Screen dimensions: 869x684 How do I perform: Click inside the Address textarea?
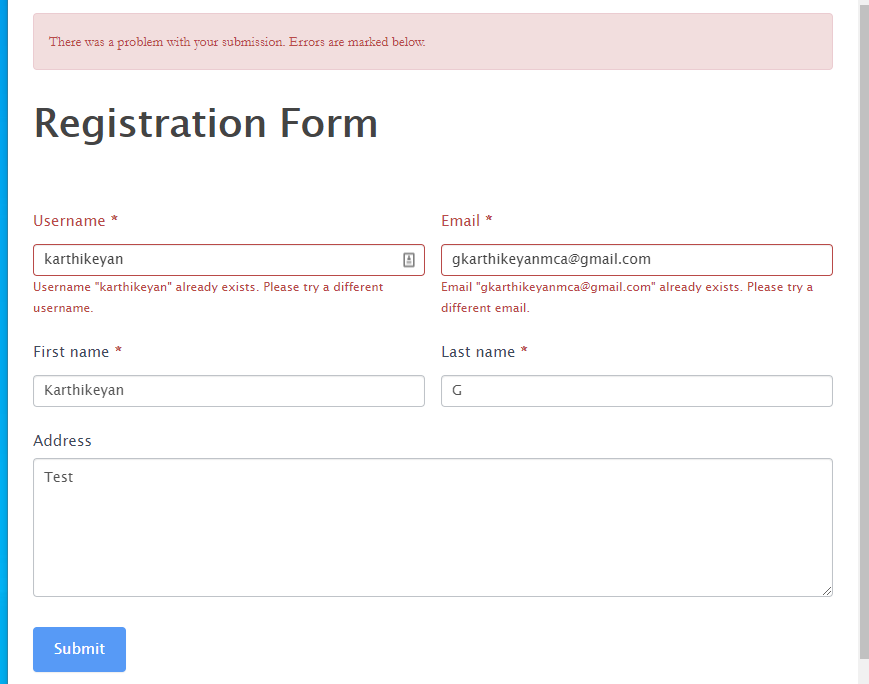pyautogui.click(x=433, y=527)
